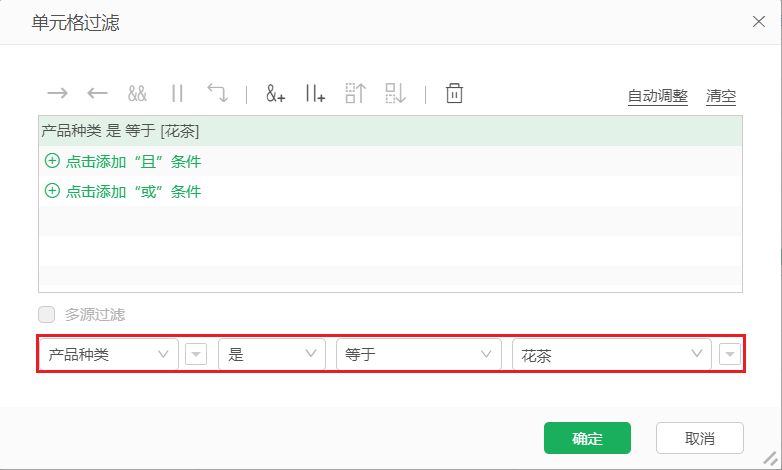Click the || merge-as-OR toolbar icon
The height and width of the screenshot is (470, 782).
(x=177, y=93)
